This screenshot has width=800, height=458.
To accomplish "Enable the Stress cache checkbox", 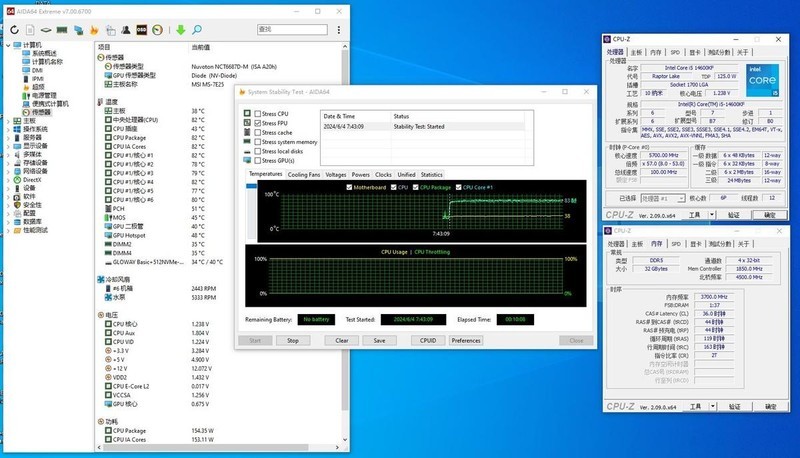I will tap(258, 133).
